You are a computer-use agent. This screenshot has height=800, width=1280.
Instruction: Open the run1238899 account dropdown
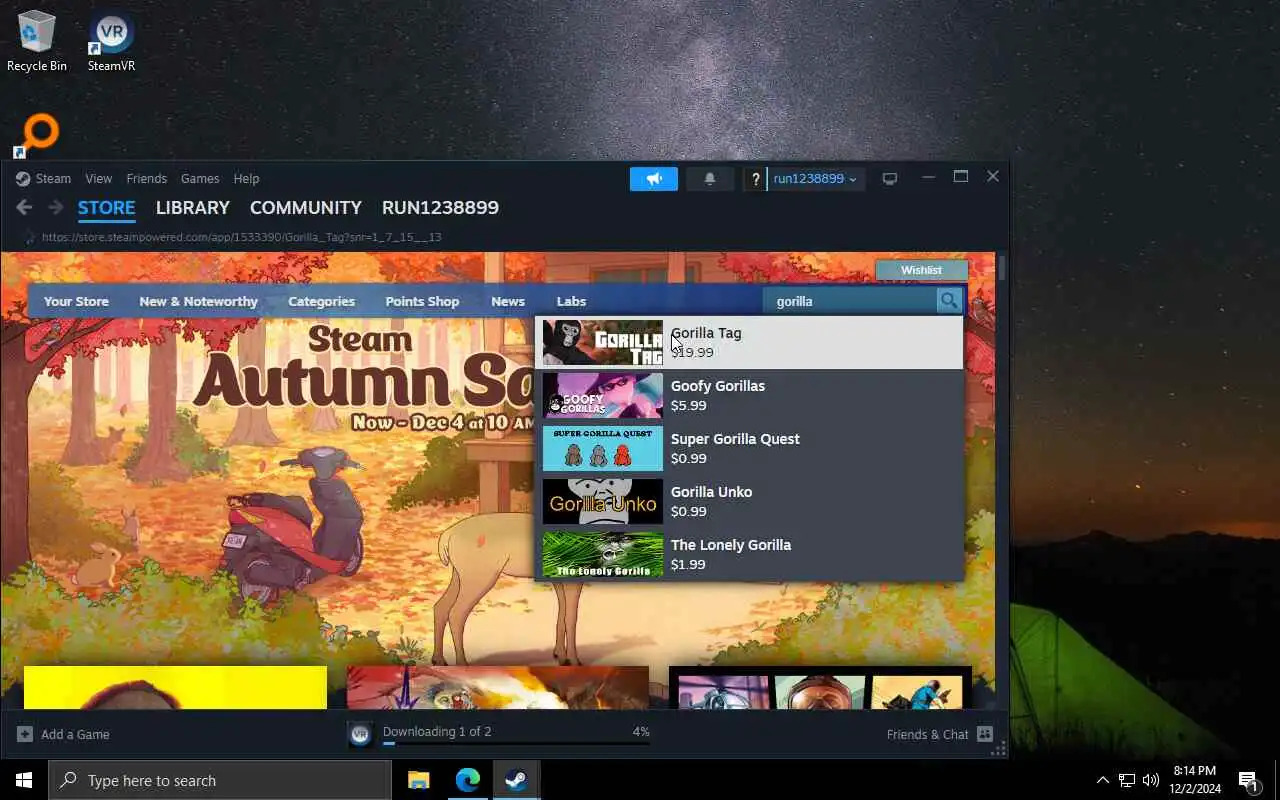click(x=815, y=178)
